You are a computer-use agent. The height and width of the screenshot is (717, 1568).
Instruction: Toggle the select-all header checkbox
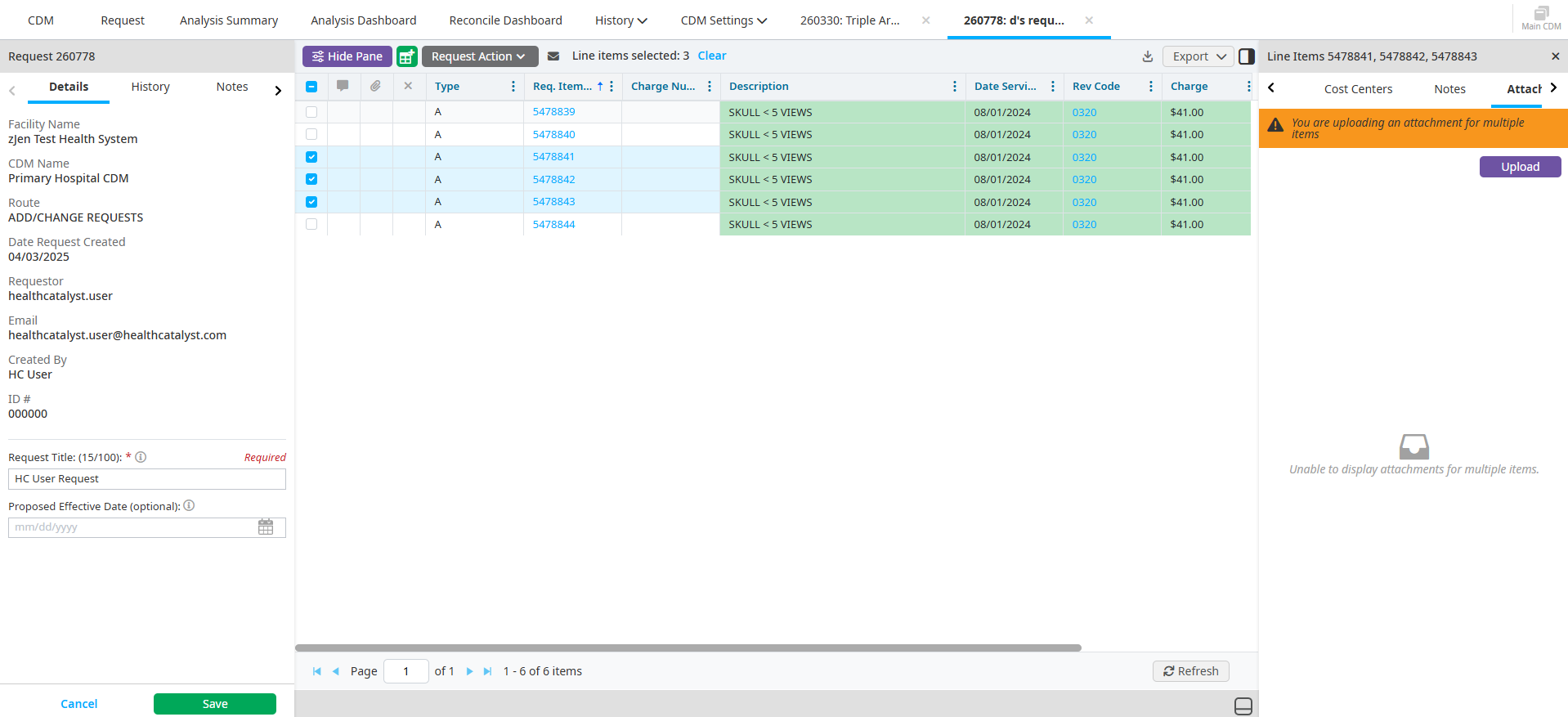(x=311, y=87)
